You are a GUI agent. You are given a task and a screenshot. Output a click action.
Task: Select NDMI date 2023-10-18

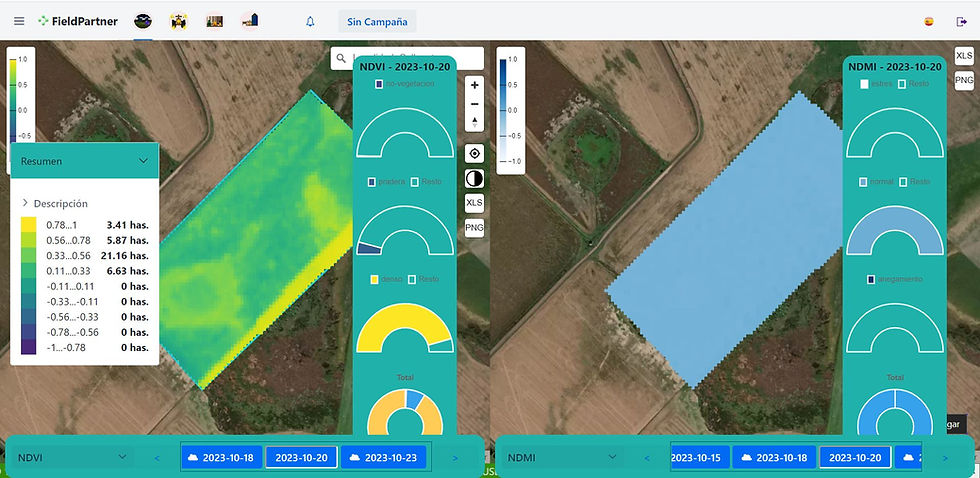click(x=774, y=457)
